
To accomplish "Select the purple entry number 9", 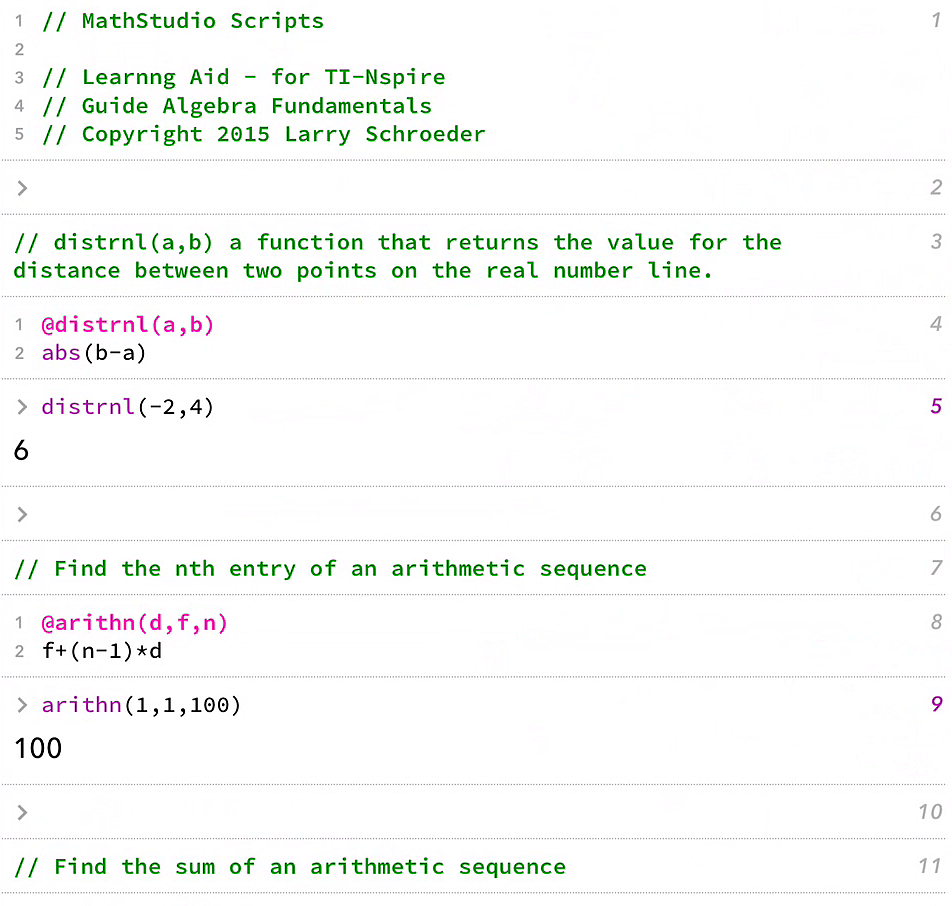I will point(936,704).
